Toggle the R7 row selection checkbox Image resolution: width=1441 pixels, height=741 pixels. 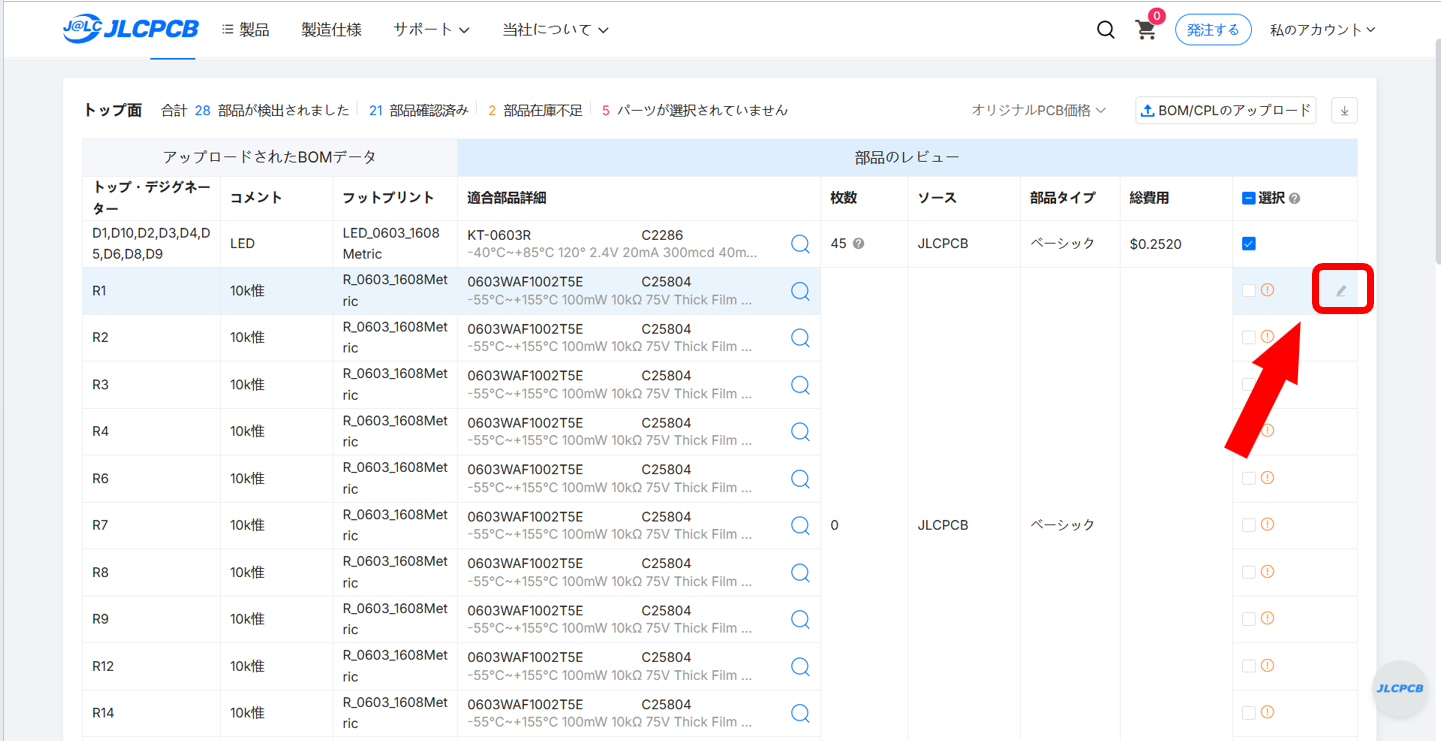tap(1248, 526)
